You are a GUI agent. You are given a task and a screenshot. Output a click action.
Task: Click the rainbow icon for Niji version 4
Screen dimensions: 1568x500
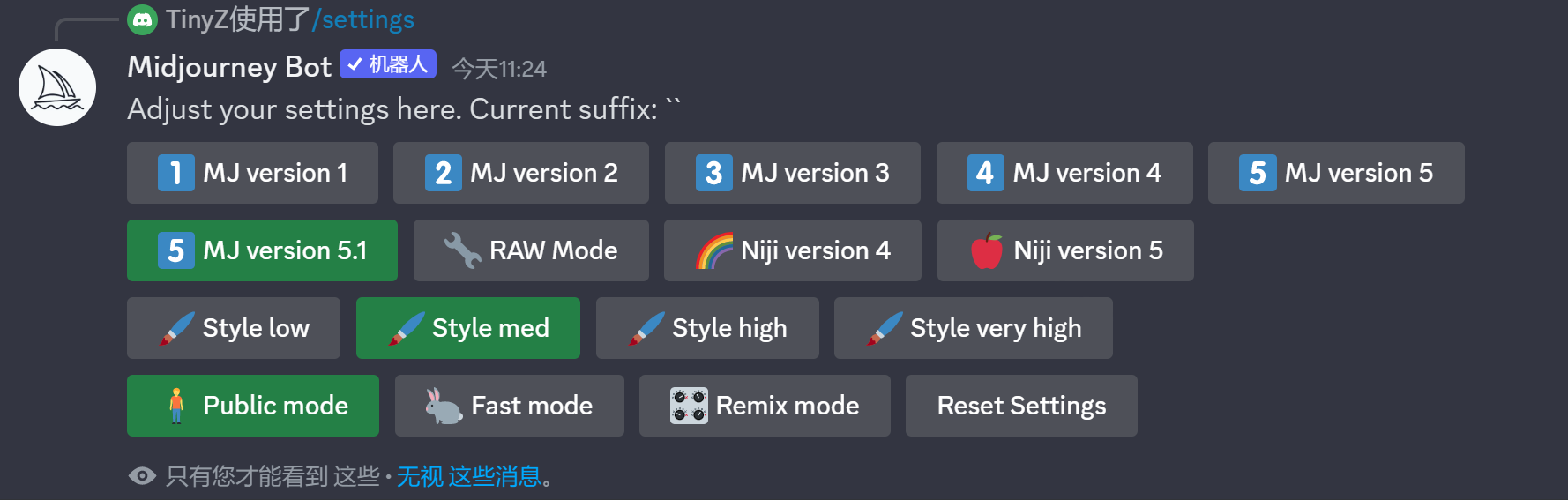point(713,250)
